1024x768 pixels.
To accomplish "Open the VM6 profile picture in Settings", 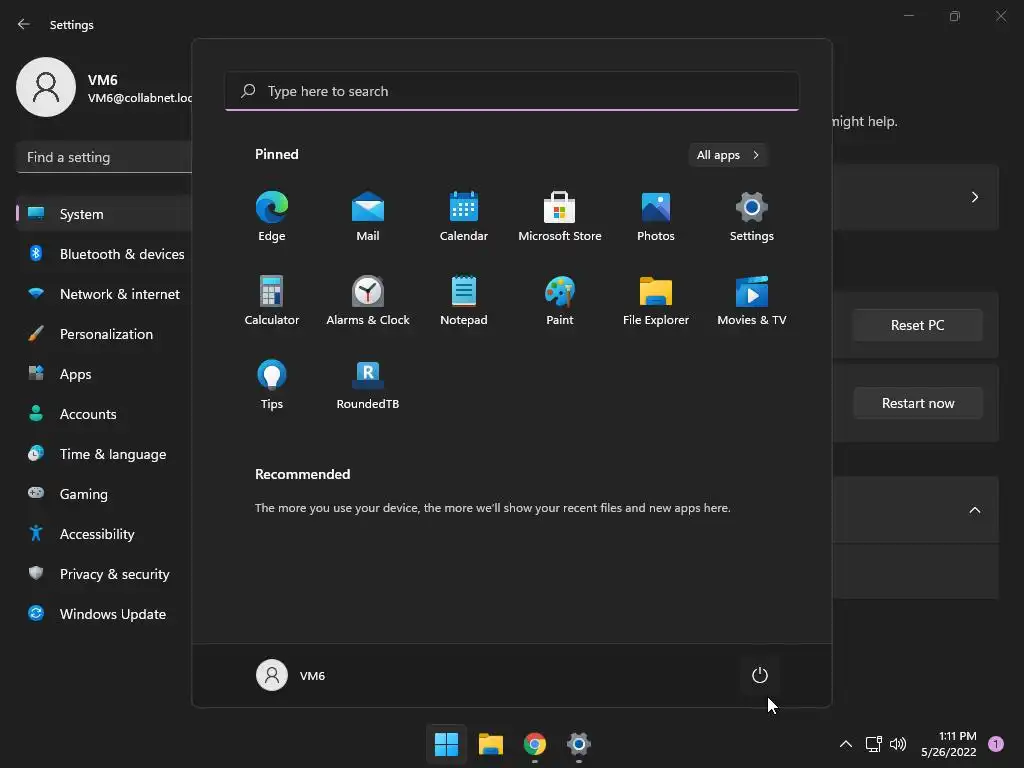I will pos(46,87).
